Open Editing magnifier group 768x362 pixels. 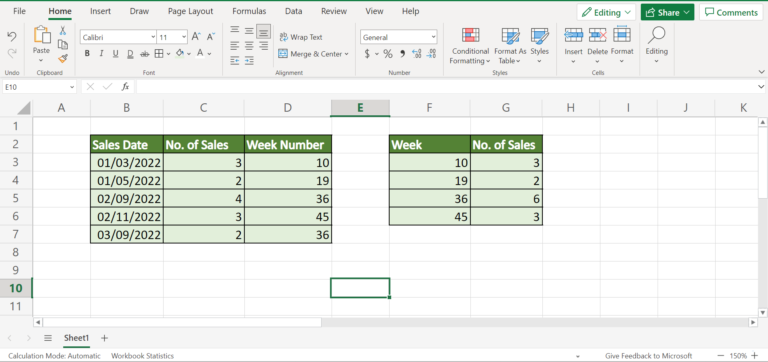coord(656,45)
